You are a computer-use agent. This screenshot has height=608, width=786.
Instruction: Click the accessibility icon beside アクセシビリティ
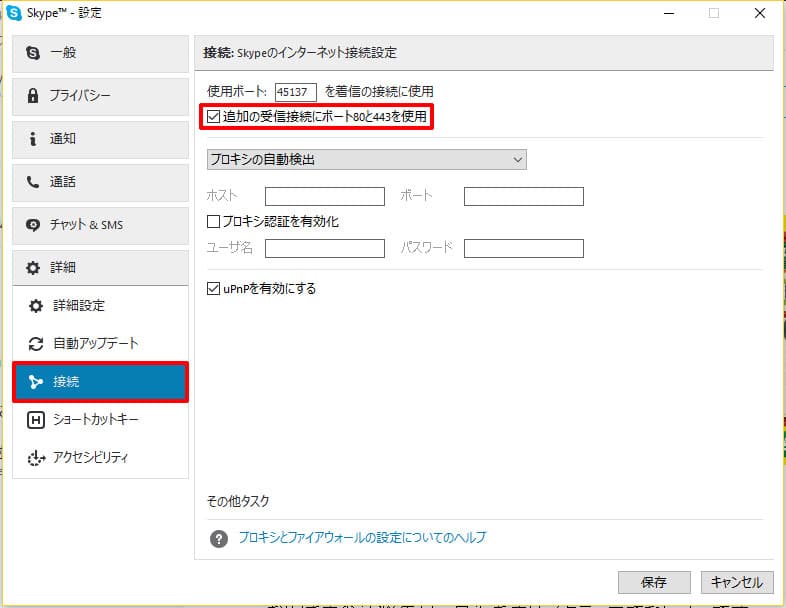pos(36,458)
